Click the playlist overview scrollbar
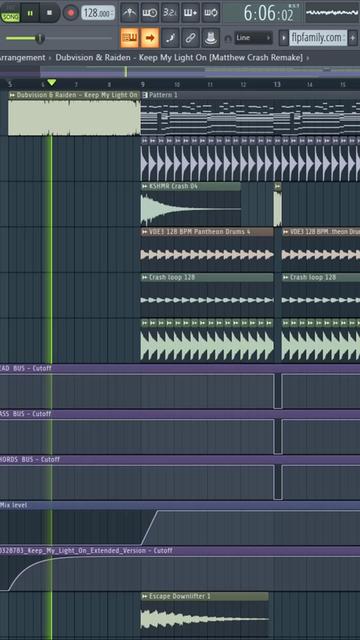Screen dimensions: 360x640 pos(180,72)
